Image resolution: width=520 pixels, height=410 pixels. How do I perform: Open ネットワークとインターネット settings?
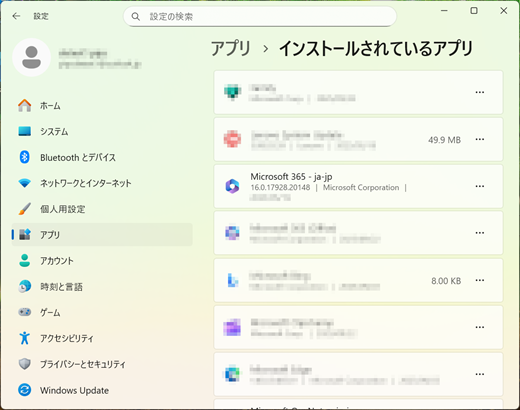tap(102, 183)
